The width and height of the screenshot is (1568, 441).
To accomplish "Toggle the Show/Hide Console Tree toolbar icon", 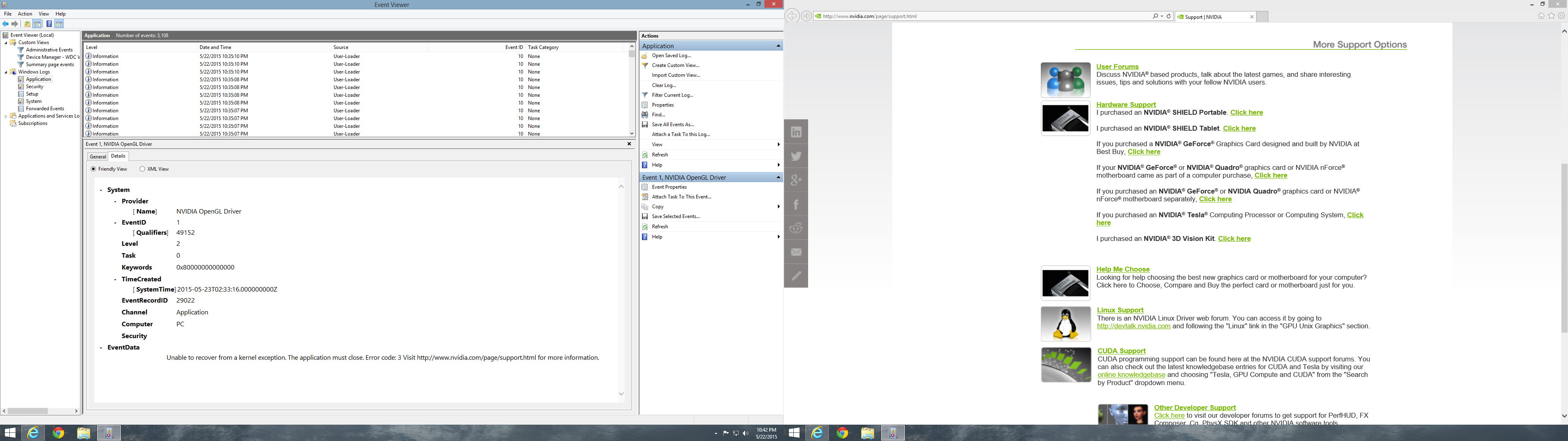I will [x=38, y=24].
